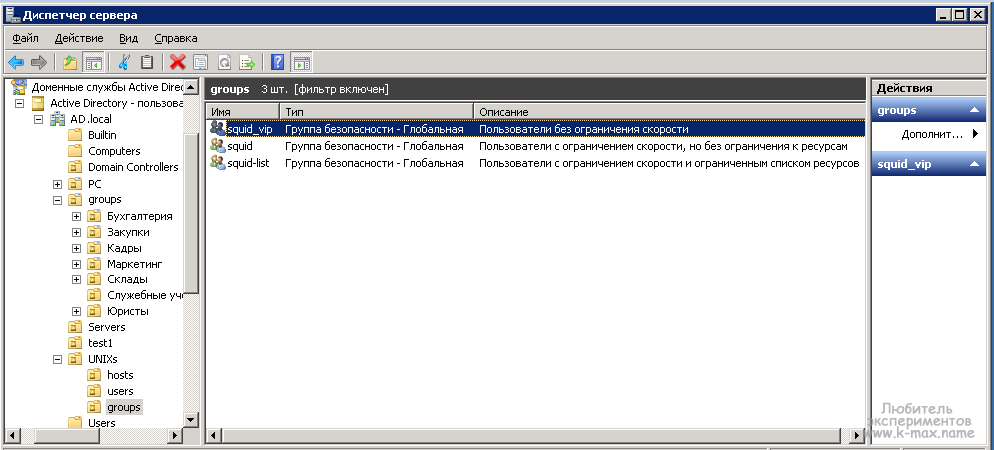Click the tree pane scroll-down arrow
This screenshot has height=450, width=994.
(191, 420)
